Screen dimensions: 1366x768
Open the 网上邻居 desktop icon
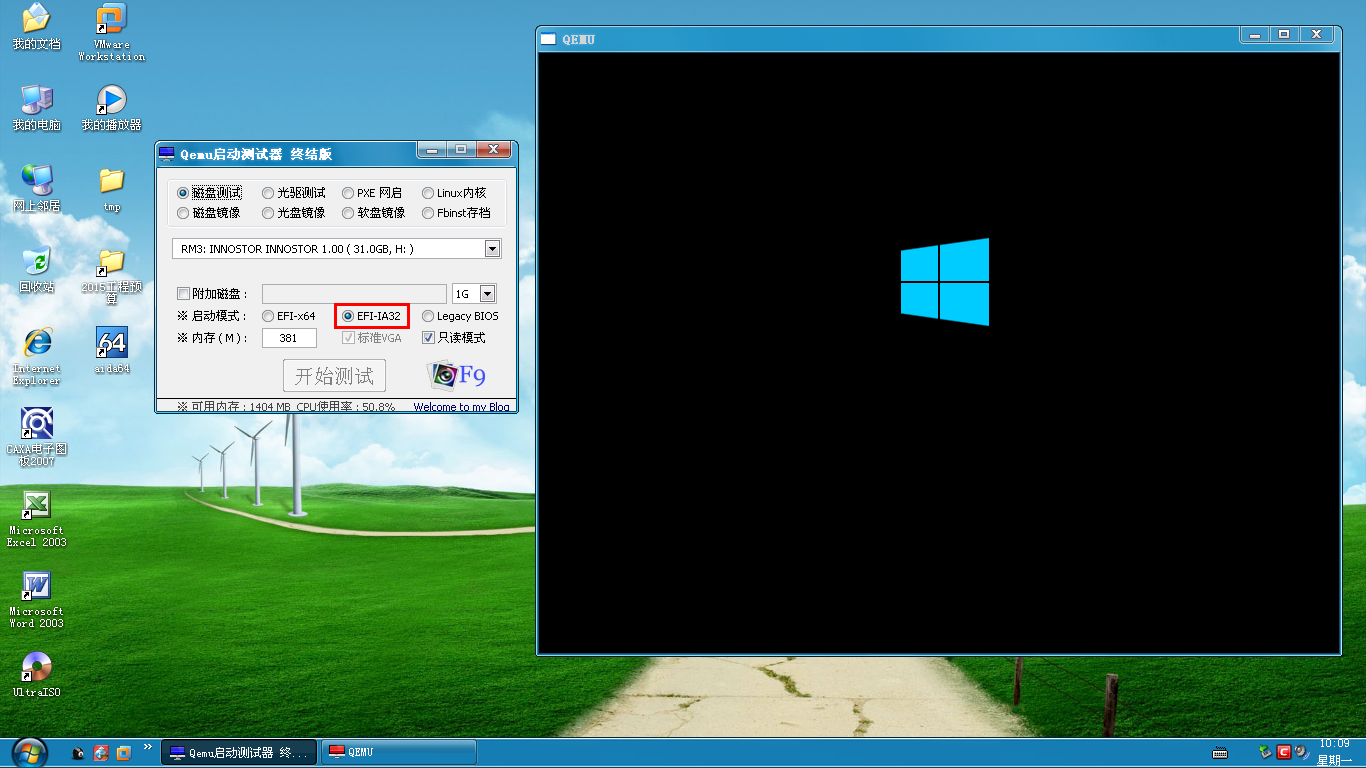[36, 189]
